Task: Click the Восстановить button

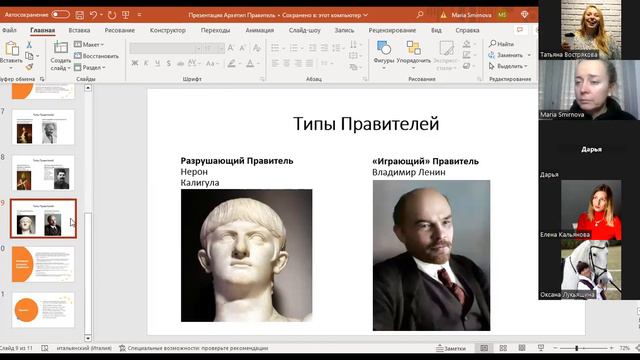Action: click(x=96, y=56)
